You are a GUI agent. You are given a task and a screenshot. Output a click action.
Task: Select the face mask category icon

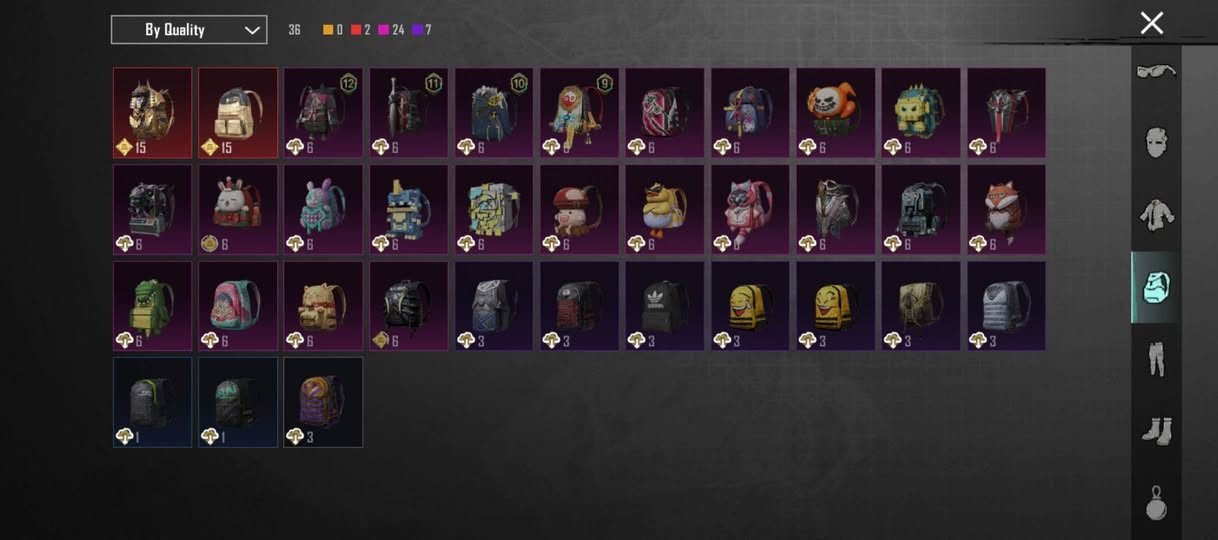[x=1156, y=142]
